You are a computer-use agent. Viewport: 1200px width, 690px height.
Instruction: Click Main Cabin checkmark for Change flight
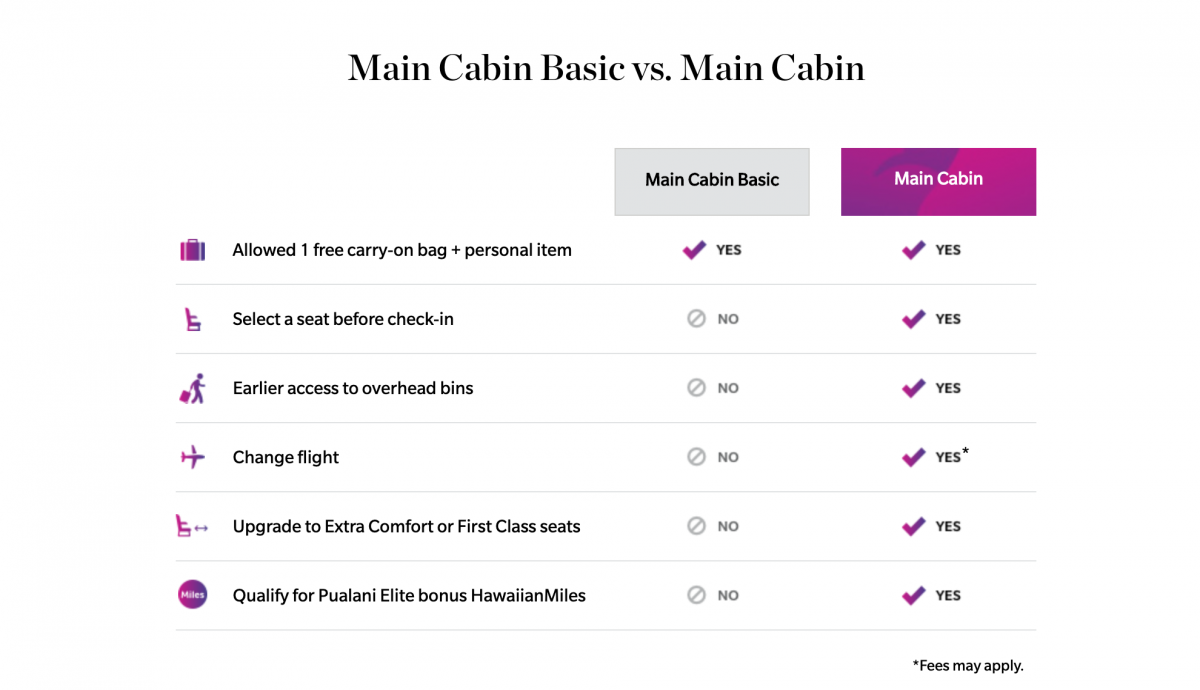[x=913, y=457]
